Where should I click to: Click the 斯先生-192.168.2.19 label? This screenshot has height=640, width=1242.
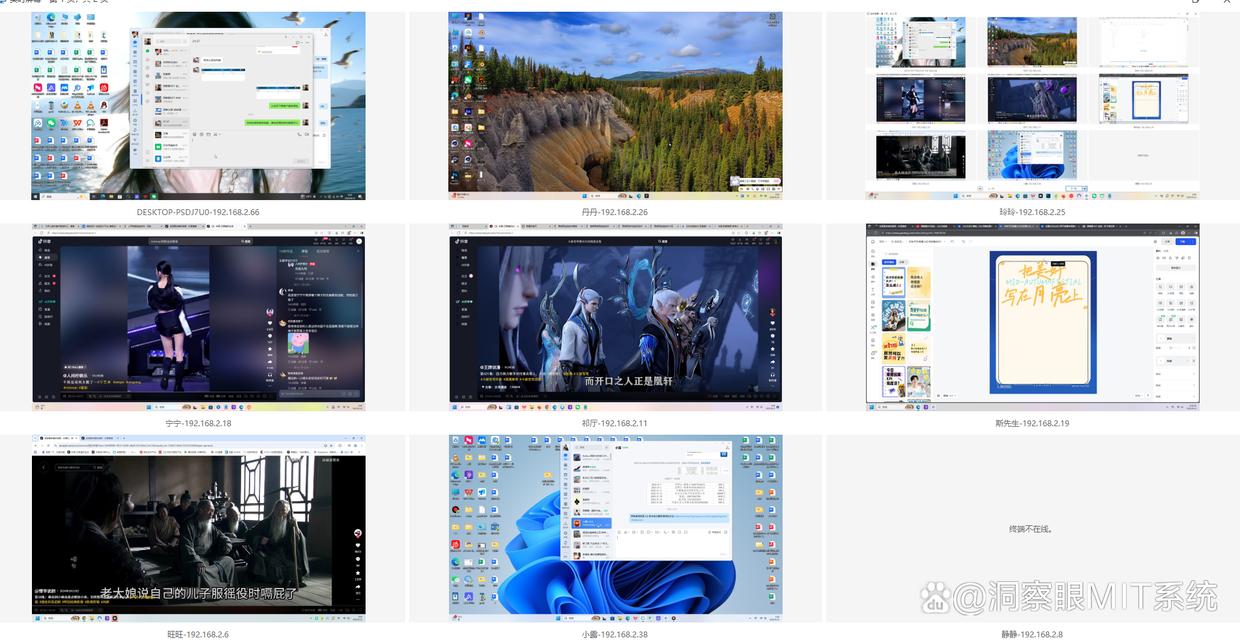pyautogui.click(x=1032, y=423)
